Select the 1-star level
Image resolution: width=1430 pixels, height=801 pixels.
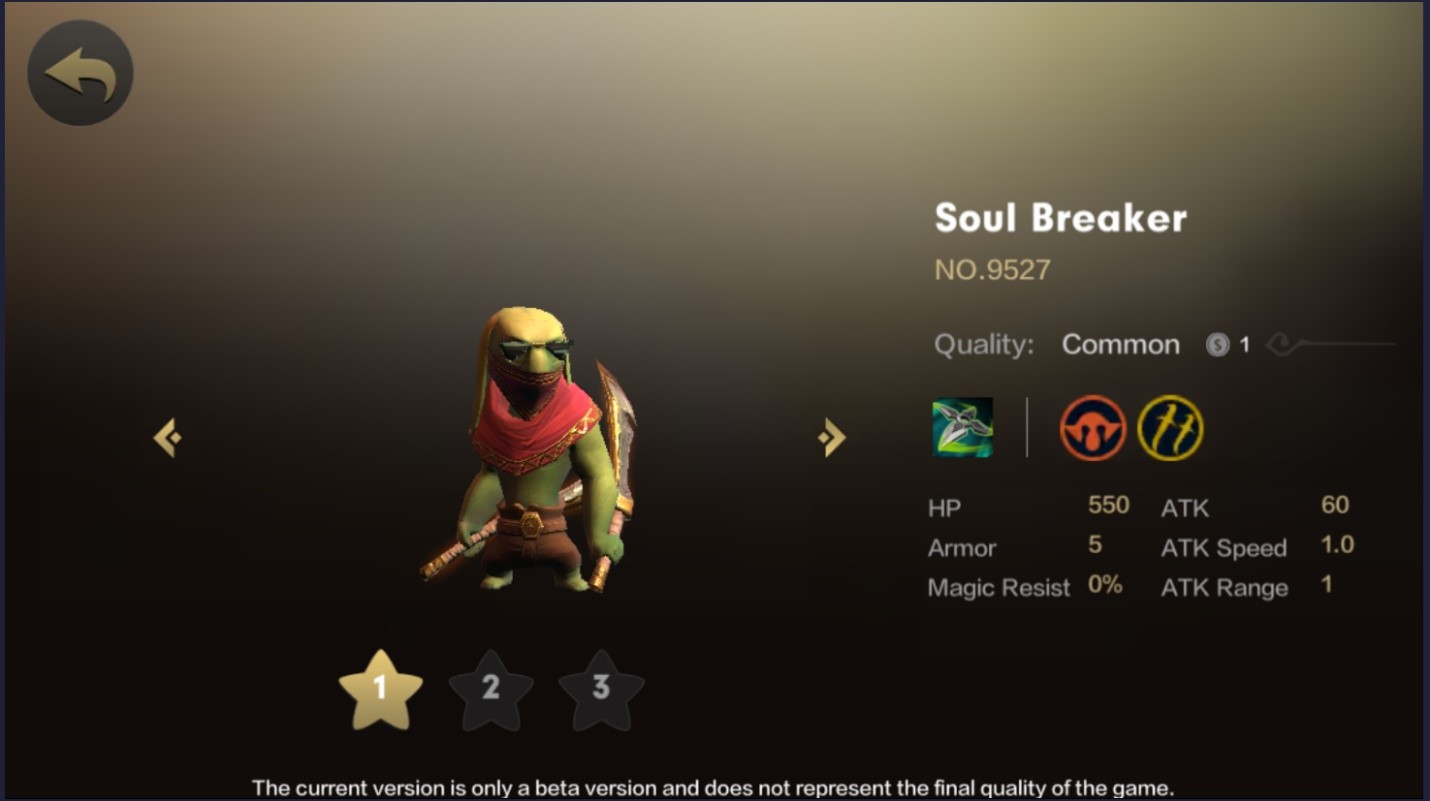[x=380, y=689]
